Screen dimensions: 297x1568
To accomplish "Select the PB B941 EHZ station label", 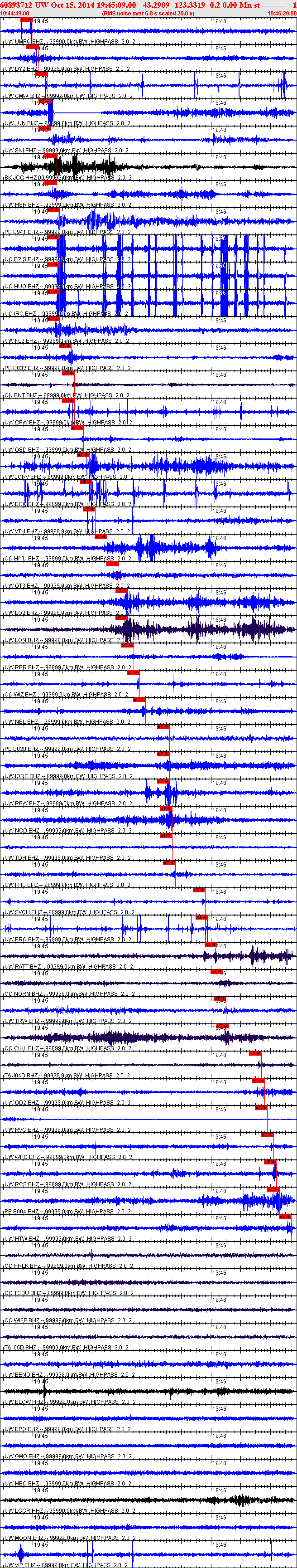I will [67, 233].
